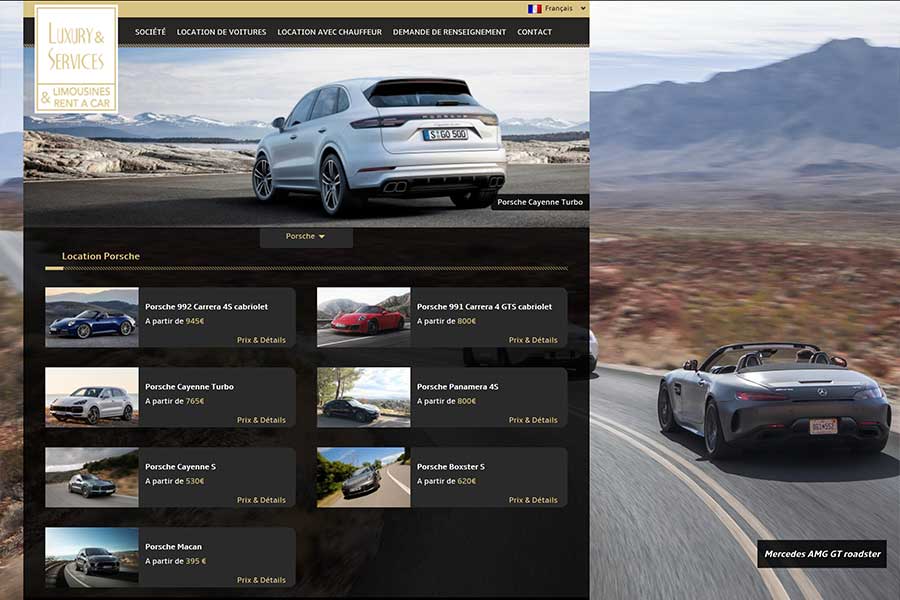
Task: Click the 620€ price text
Action: pos(467,481)
